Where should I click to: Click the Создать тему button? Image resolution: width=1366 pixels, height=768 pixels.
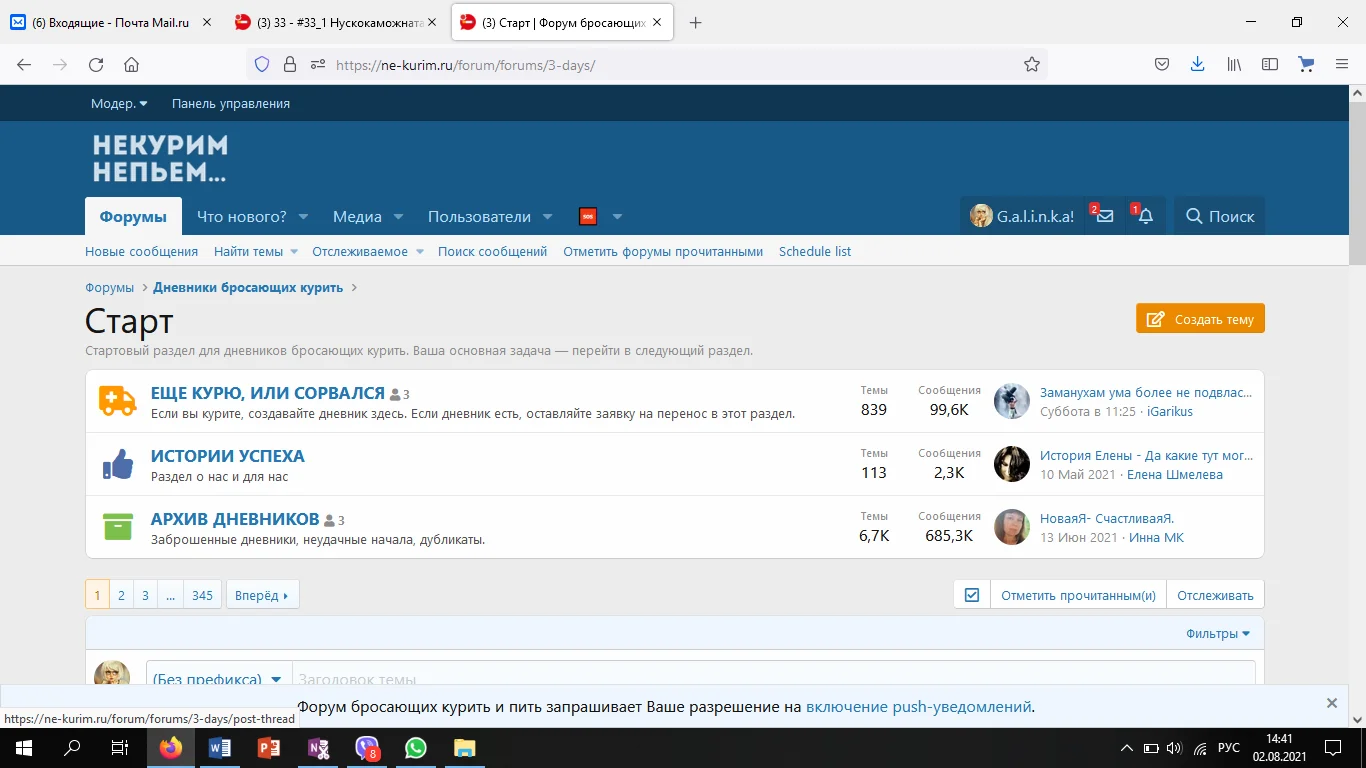1200,319
